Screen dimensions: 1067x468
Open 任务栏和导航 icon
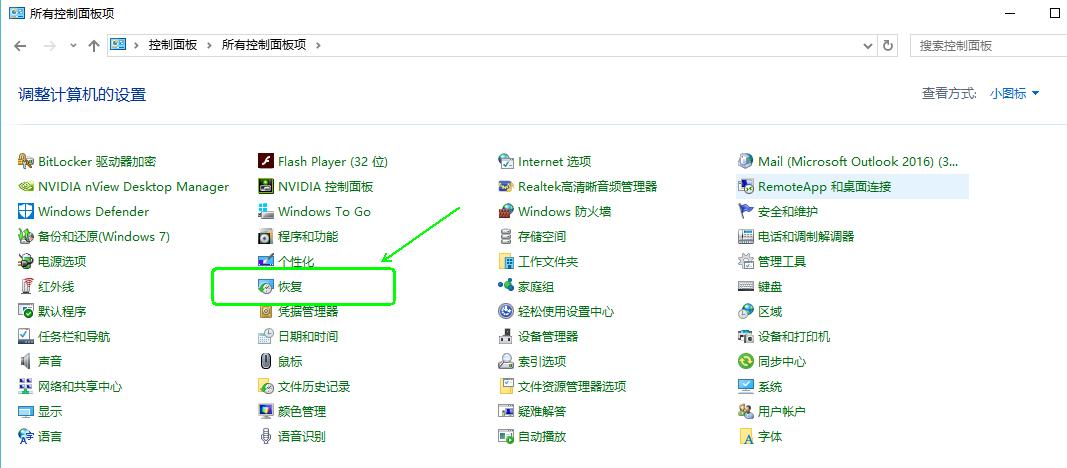pos(26,336)
